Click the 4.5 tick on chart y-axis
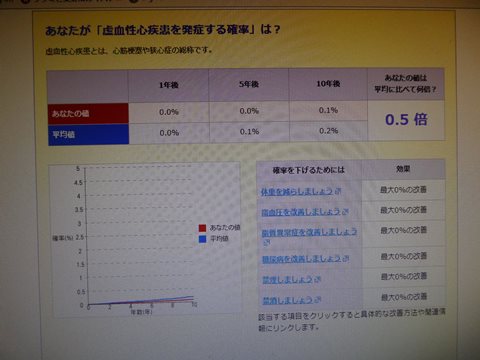 click(78, 183)
